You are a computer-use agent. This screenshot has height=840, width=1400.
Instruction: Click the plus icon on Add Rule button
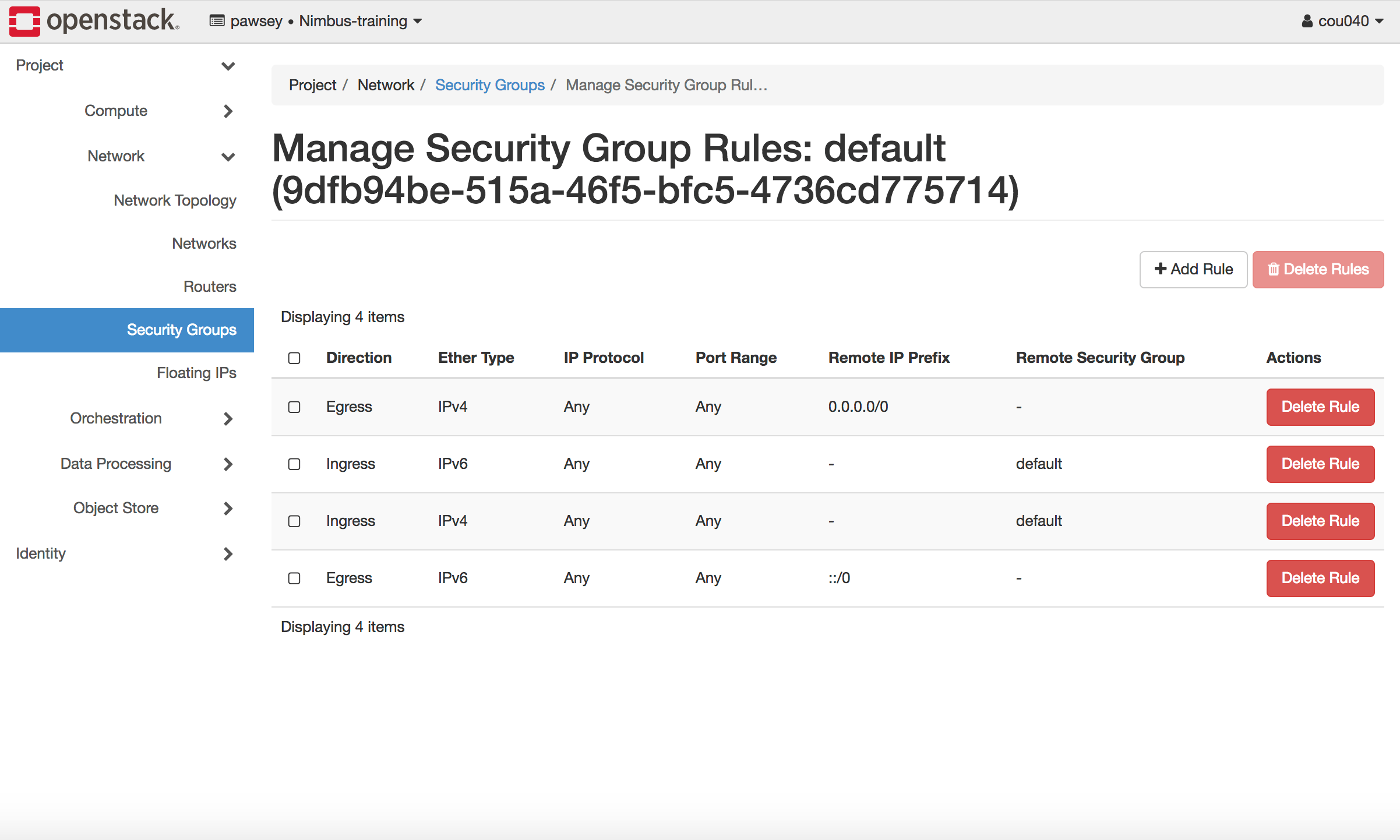click(1160, 269)
